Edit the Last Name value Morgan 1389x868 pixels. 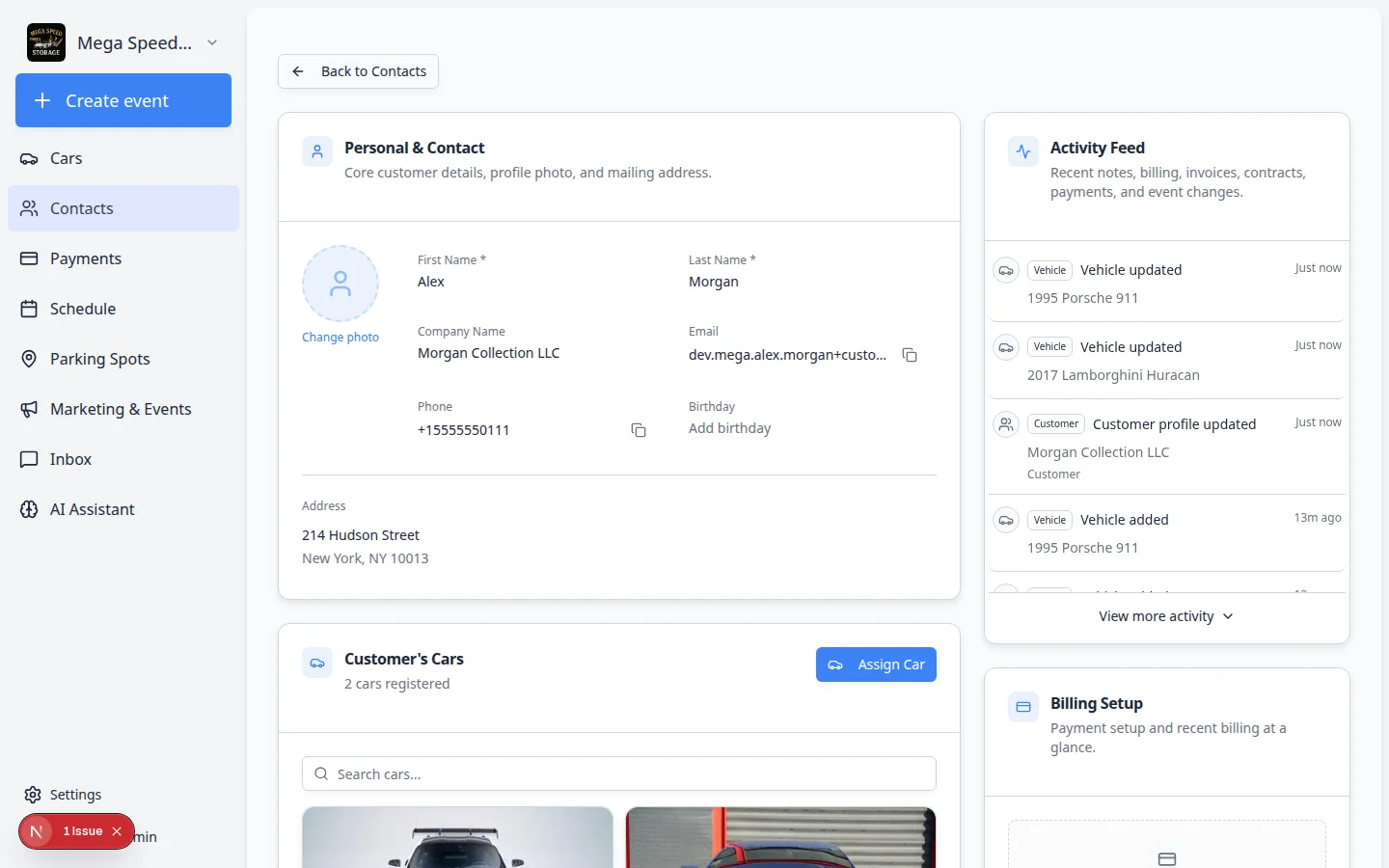tap(714, 282)
